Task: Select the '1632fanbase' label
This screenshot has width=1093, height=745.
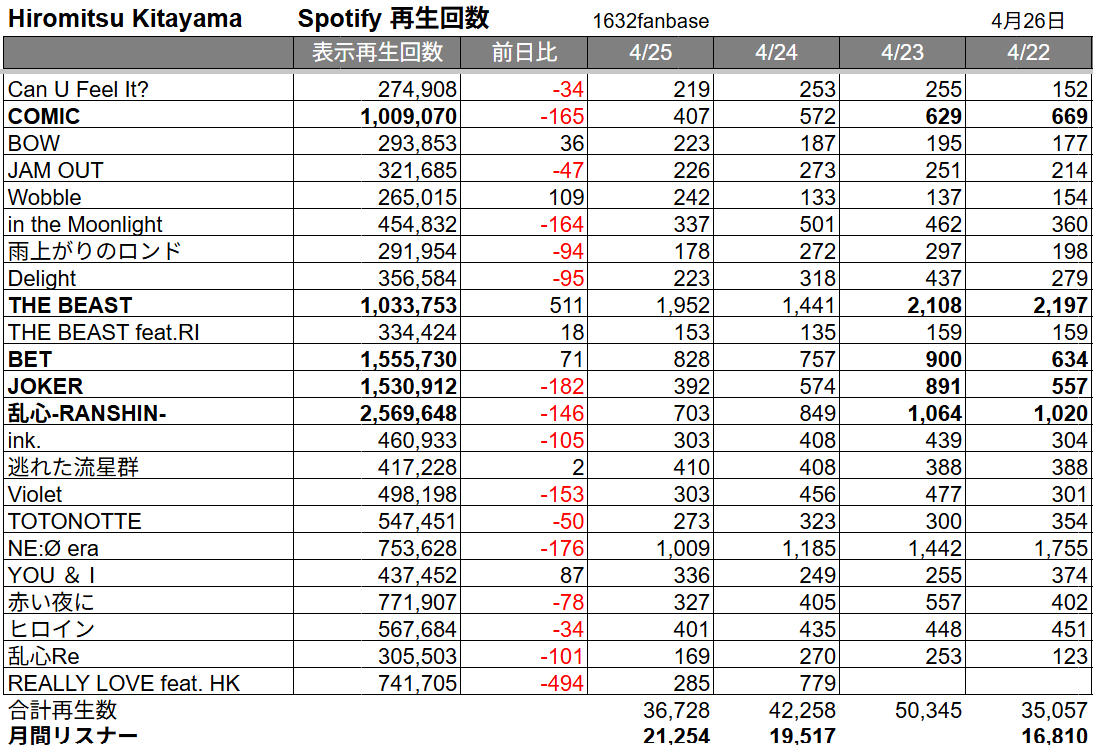Action: (x=650, y=22)
